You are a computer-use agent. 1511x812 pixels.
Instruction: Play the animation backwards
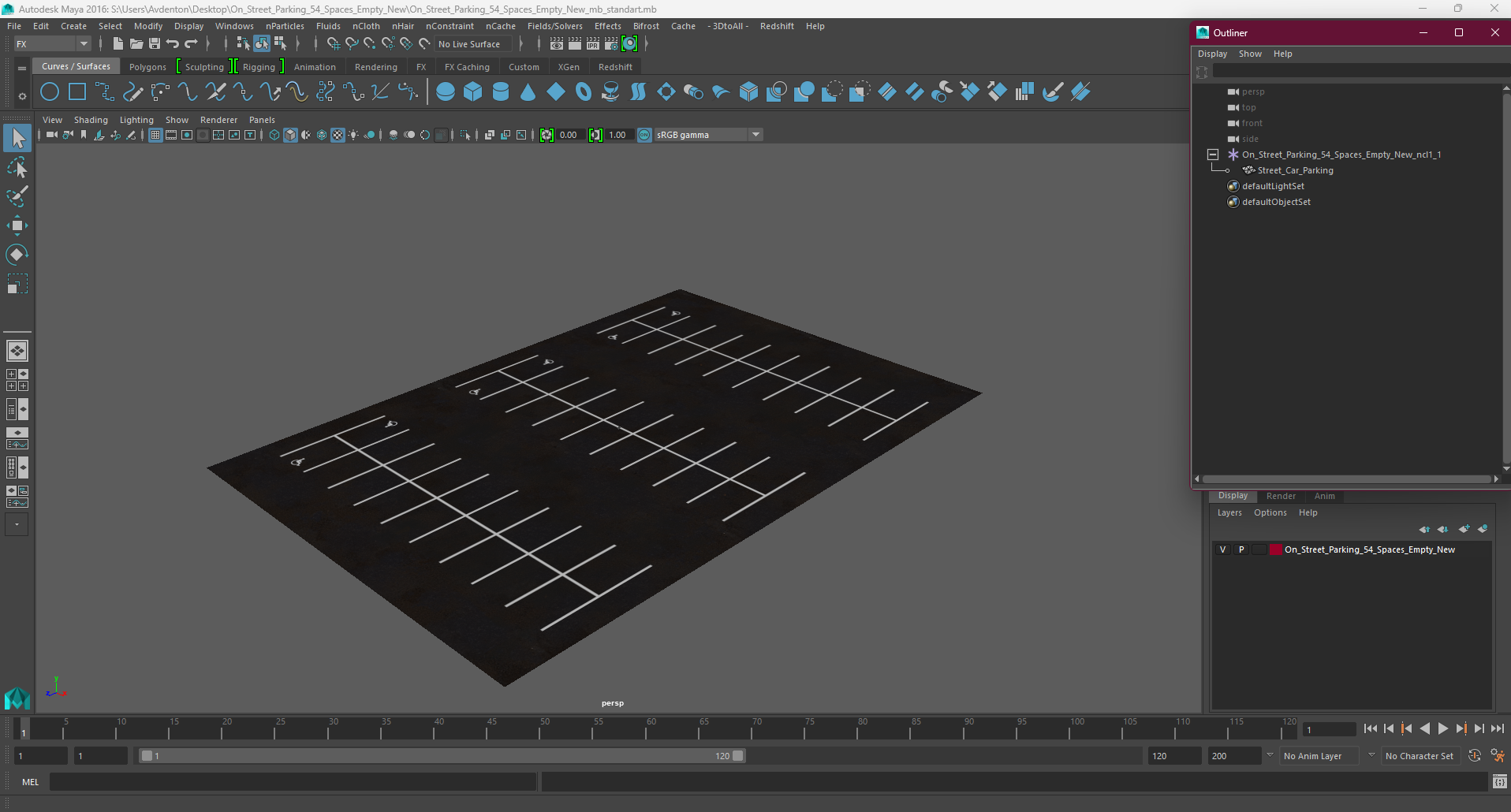[x=1424, y=729]
